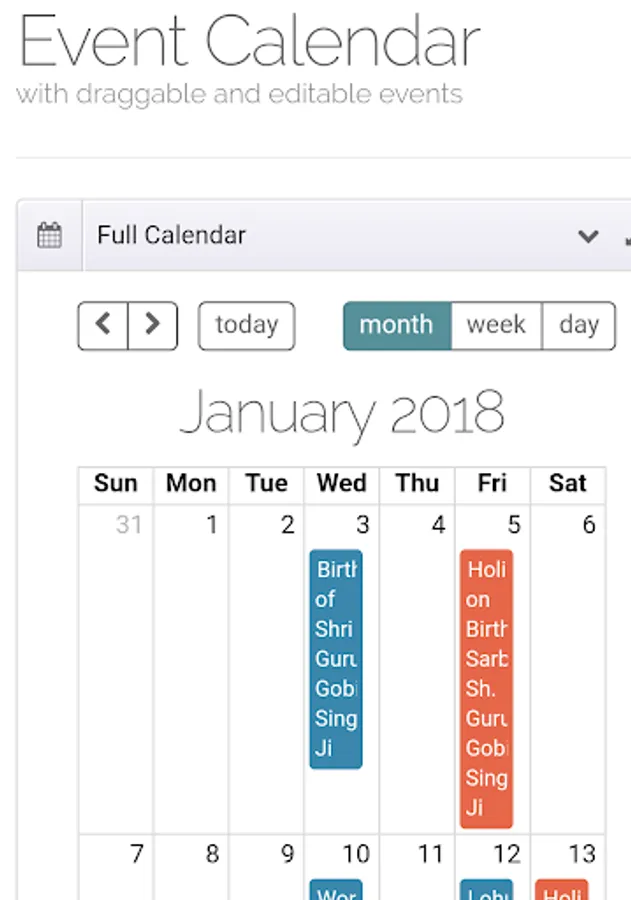The width and height of the screenshot is (631, 900).
Task: Switch to month view
Action: [x=396, y=325]
